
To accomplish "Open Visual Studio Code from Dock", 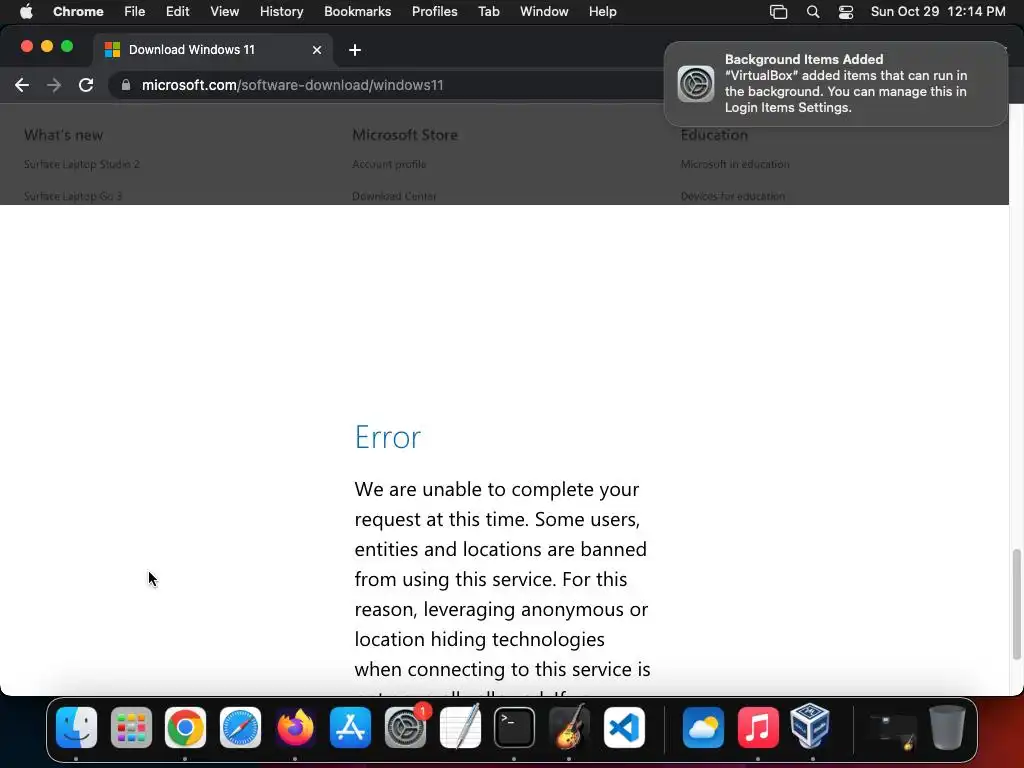I will tap(624, 727).
